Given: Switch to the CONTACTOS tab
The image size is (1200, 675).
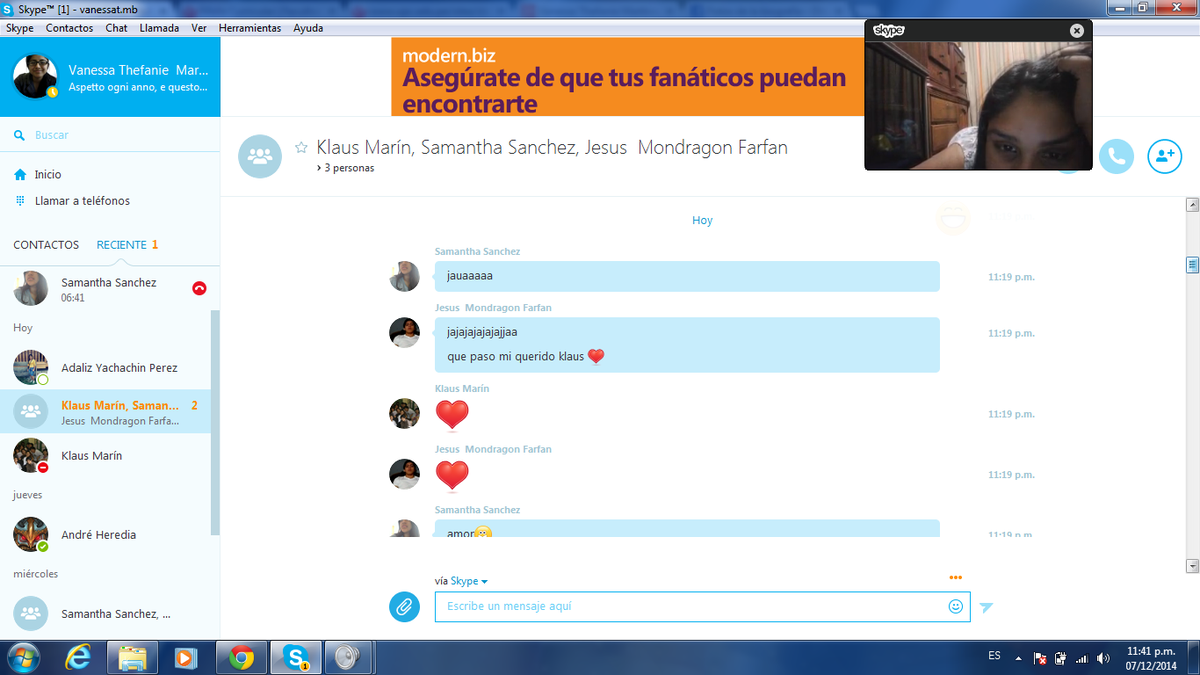Looking at the screenshot, I should (x=46, y=245).
